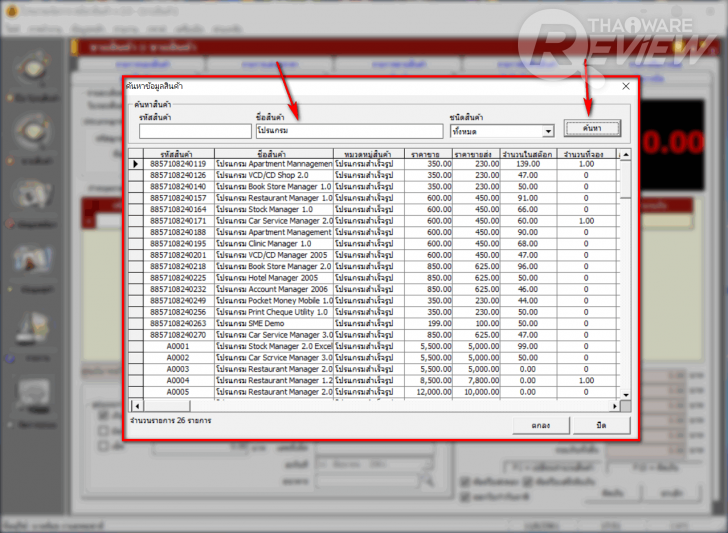728x533 pixels.
Task: Click the current-row arrow indicator for 8857108240119
Action: tap(136, 164)
